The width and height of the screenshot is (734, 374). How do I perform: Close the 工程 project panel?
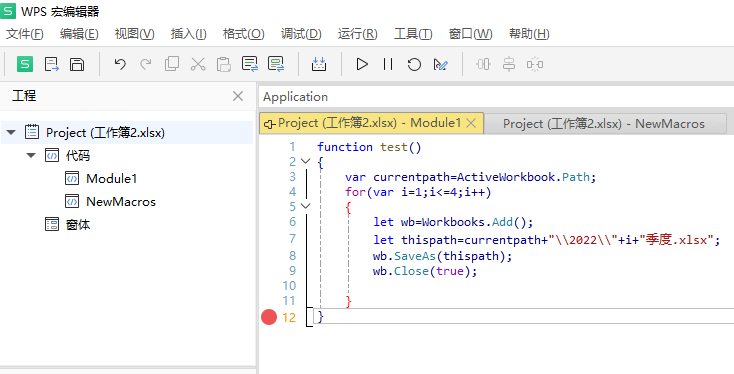click(x=238, y=96)
